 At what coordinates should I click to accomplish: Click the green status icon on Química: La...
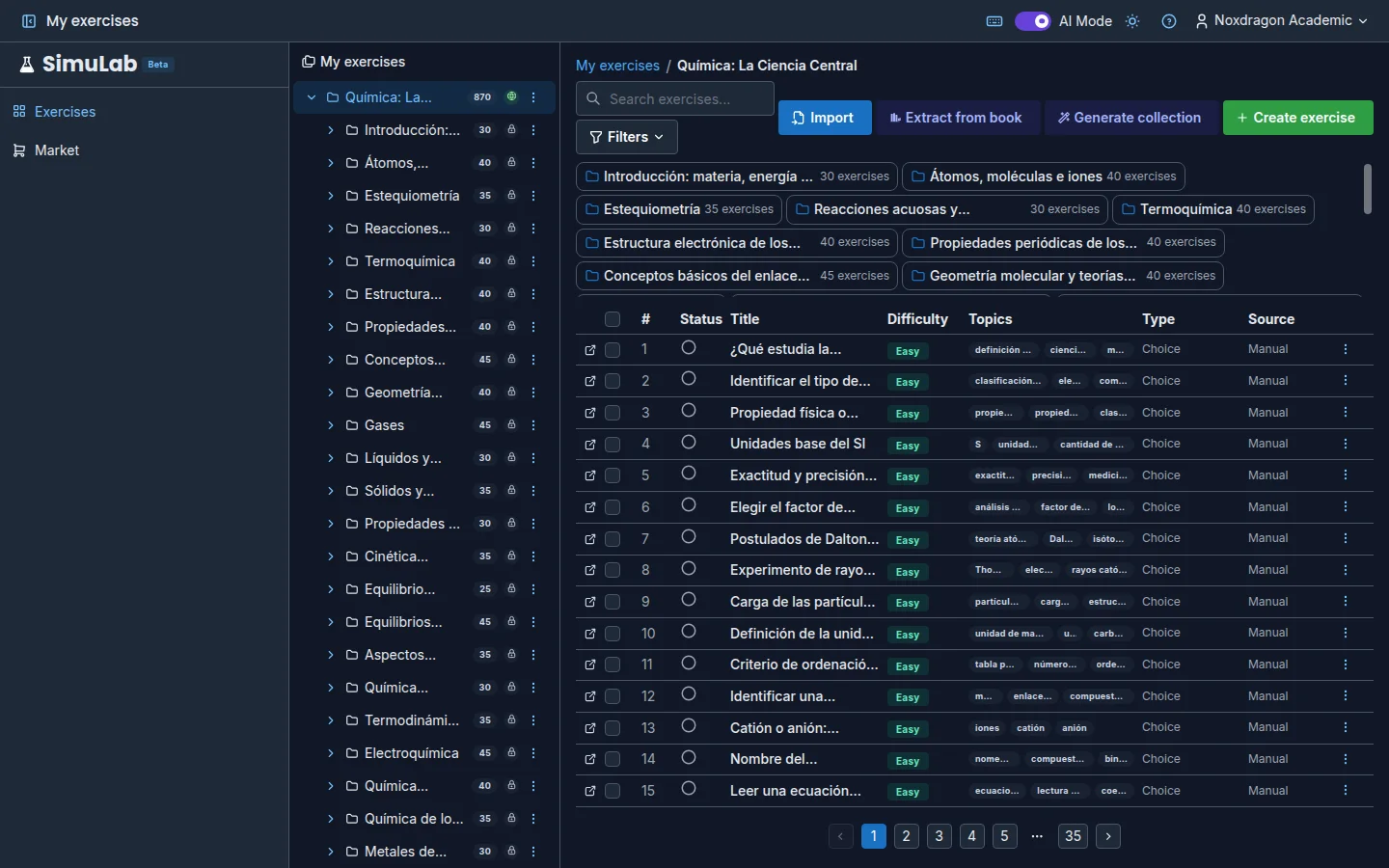click(x=511, y=96)
